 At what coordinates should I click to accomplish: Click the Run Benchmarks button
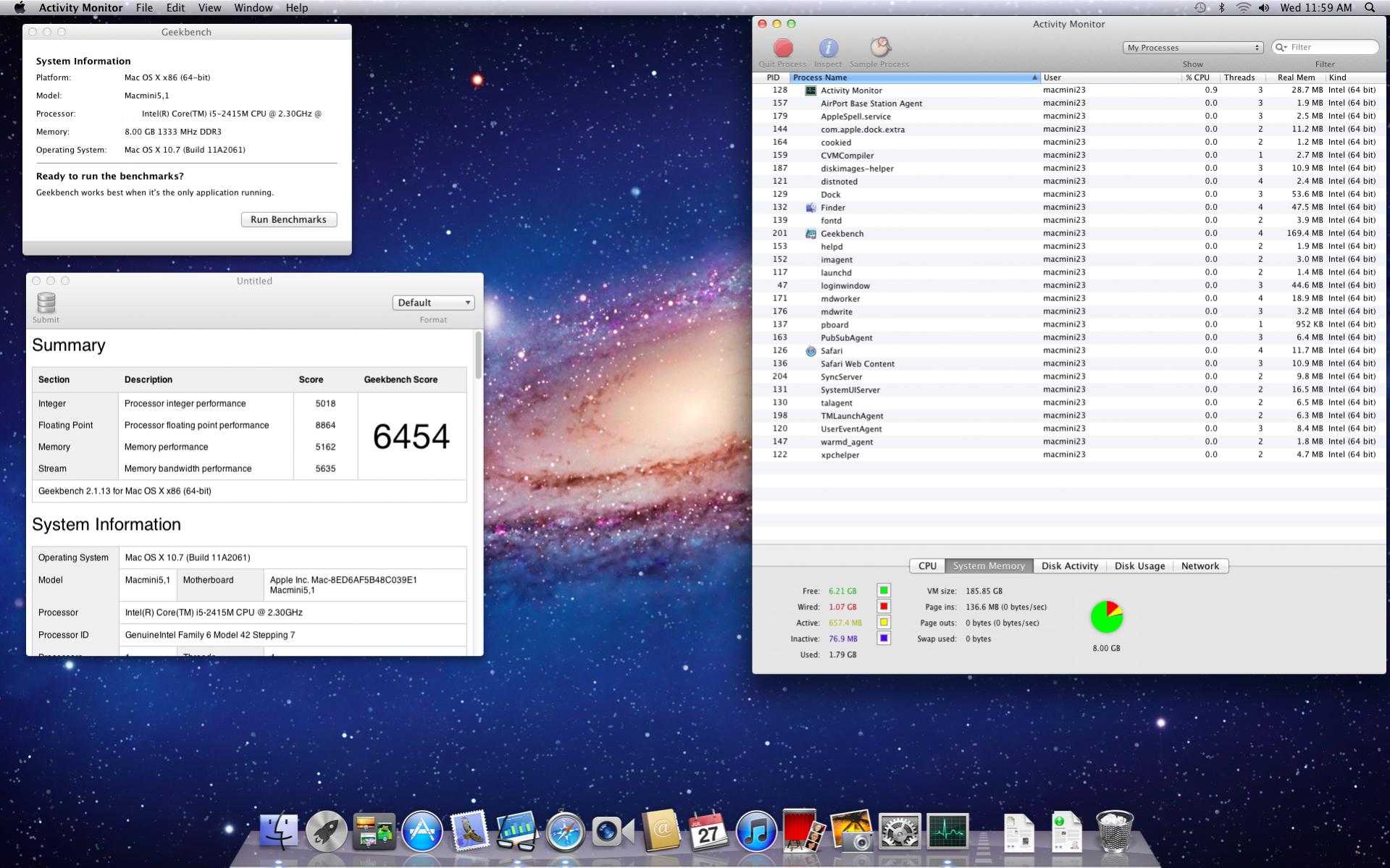(288, 219)
